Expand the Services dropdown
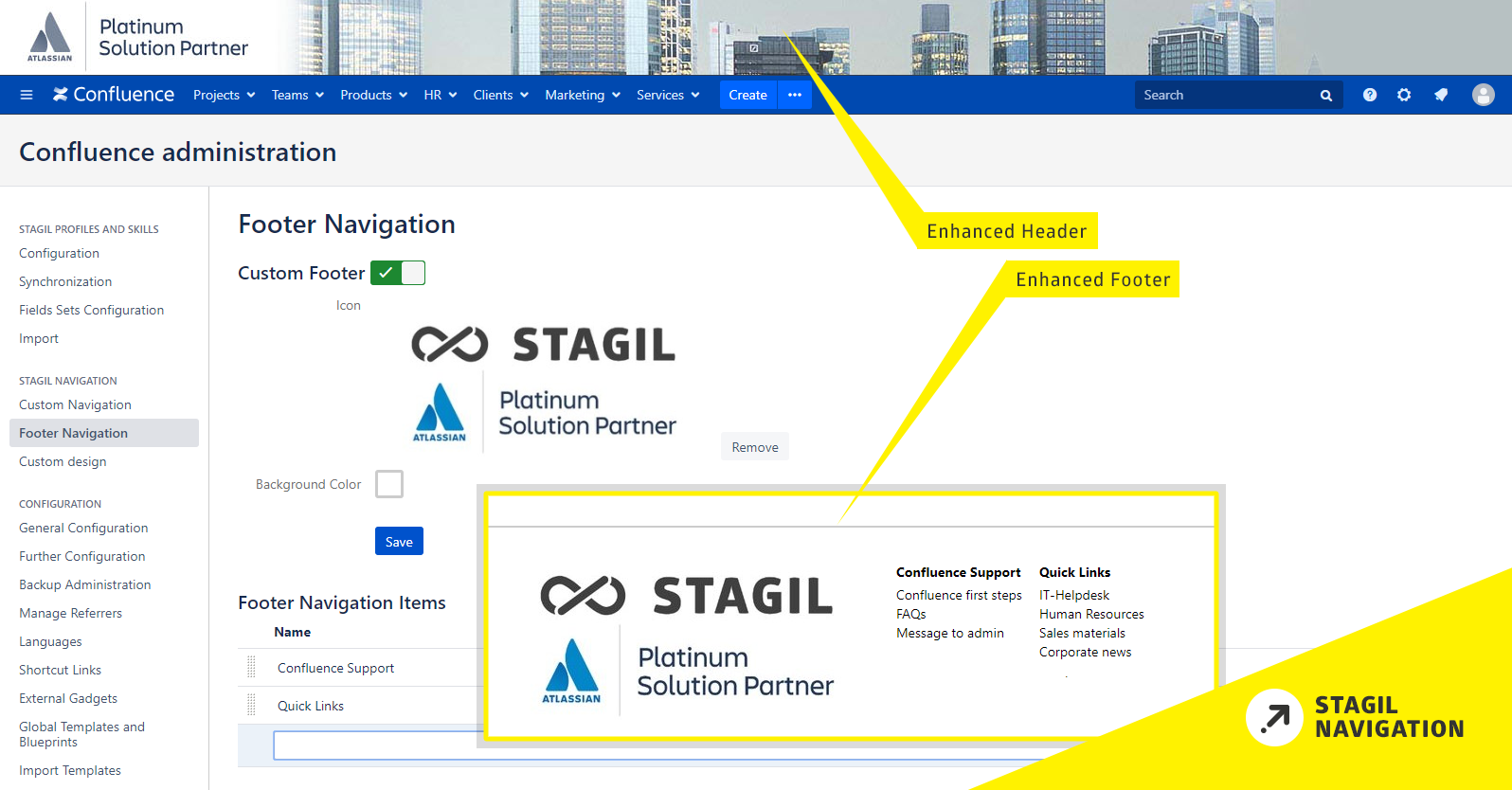The height and width of the screenshot is (790, 1512). 668,95
